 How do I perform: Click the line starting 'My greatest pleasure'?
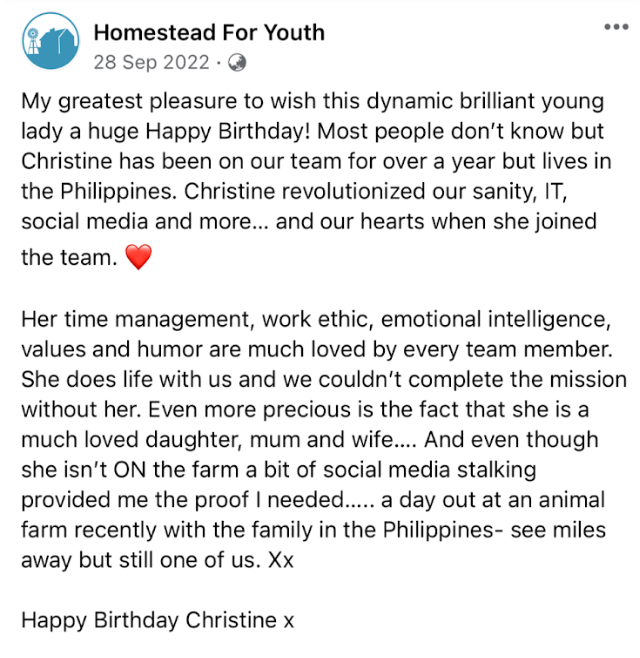pos(313,102)
